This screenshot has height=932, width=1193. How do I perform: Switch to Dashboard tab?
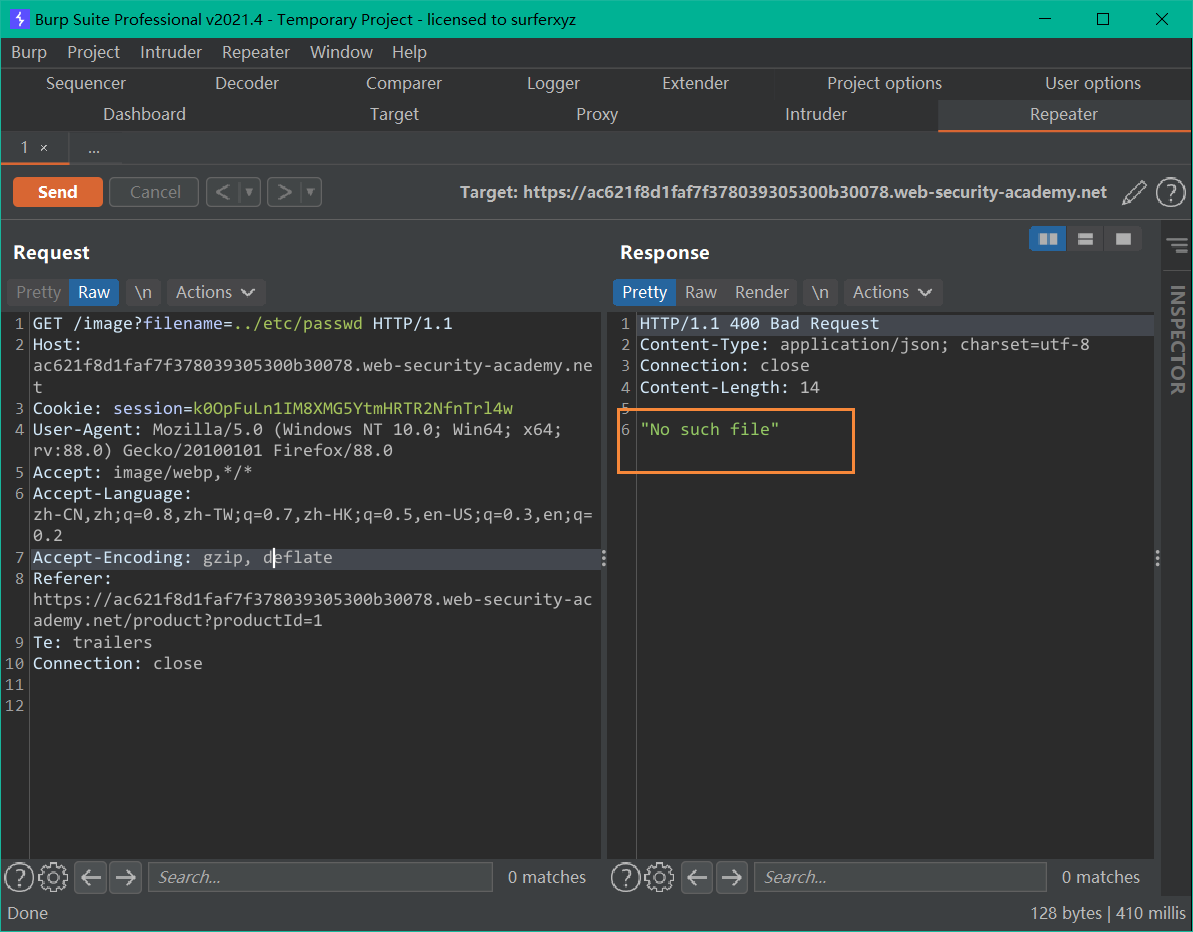[145, 115]
